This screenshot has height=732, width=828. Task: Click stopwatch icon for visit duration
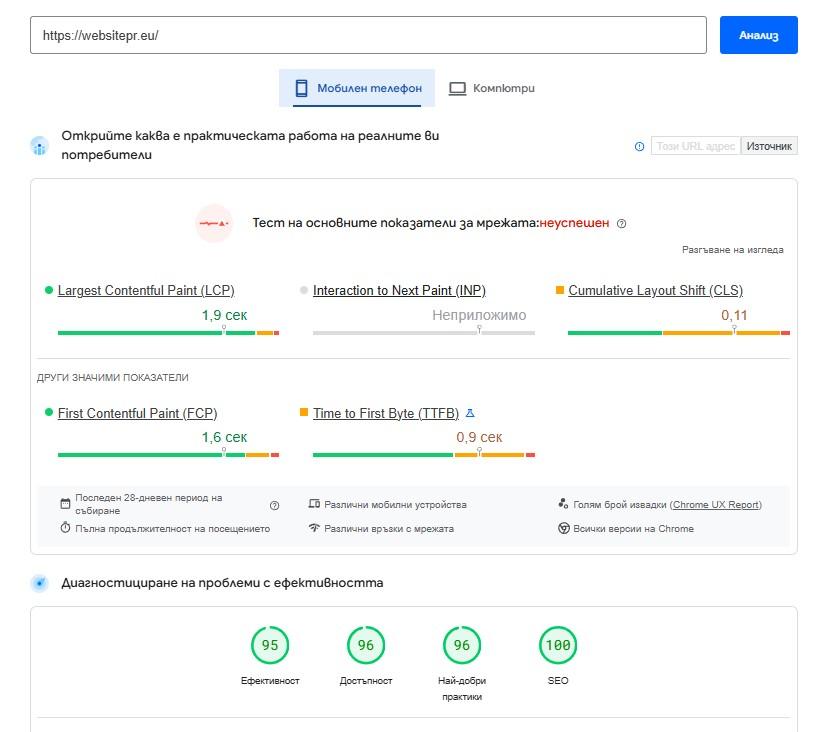click(x=65, y=528)
